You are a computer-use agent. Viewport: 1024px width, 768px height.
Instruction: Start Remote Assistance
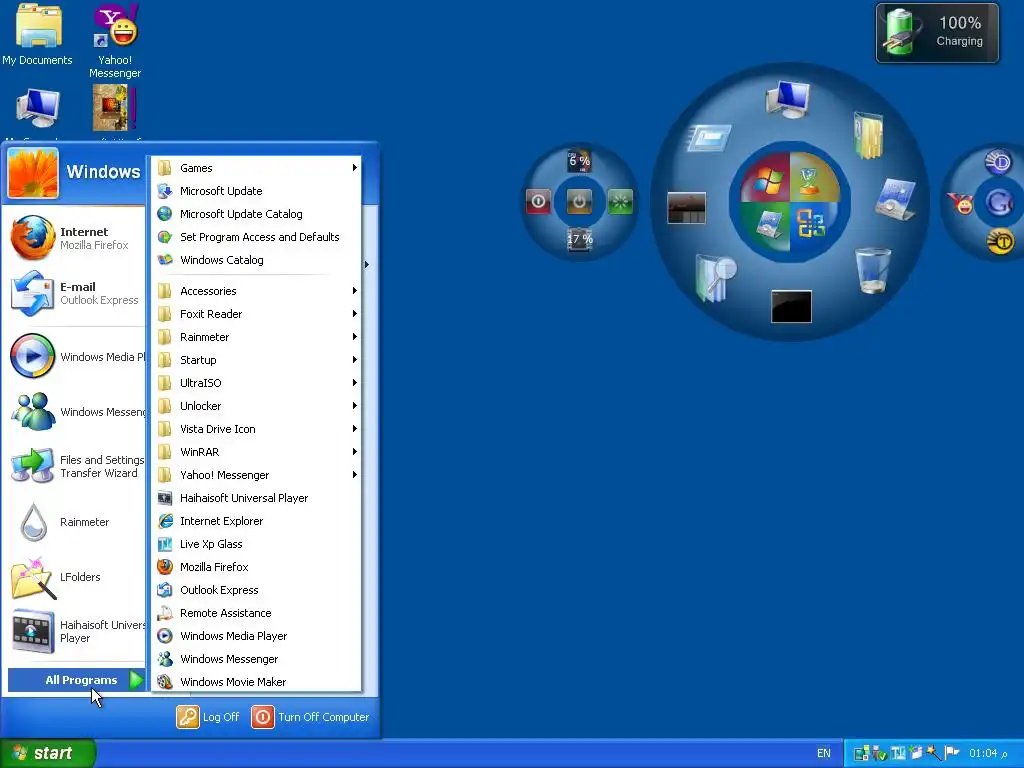[x=257, y=613]
